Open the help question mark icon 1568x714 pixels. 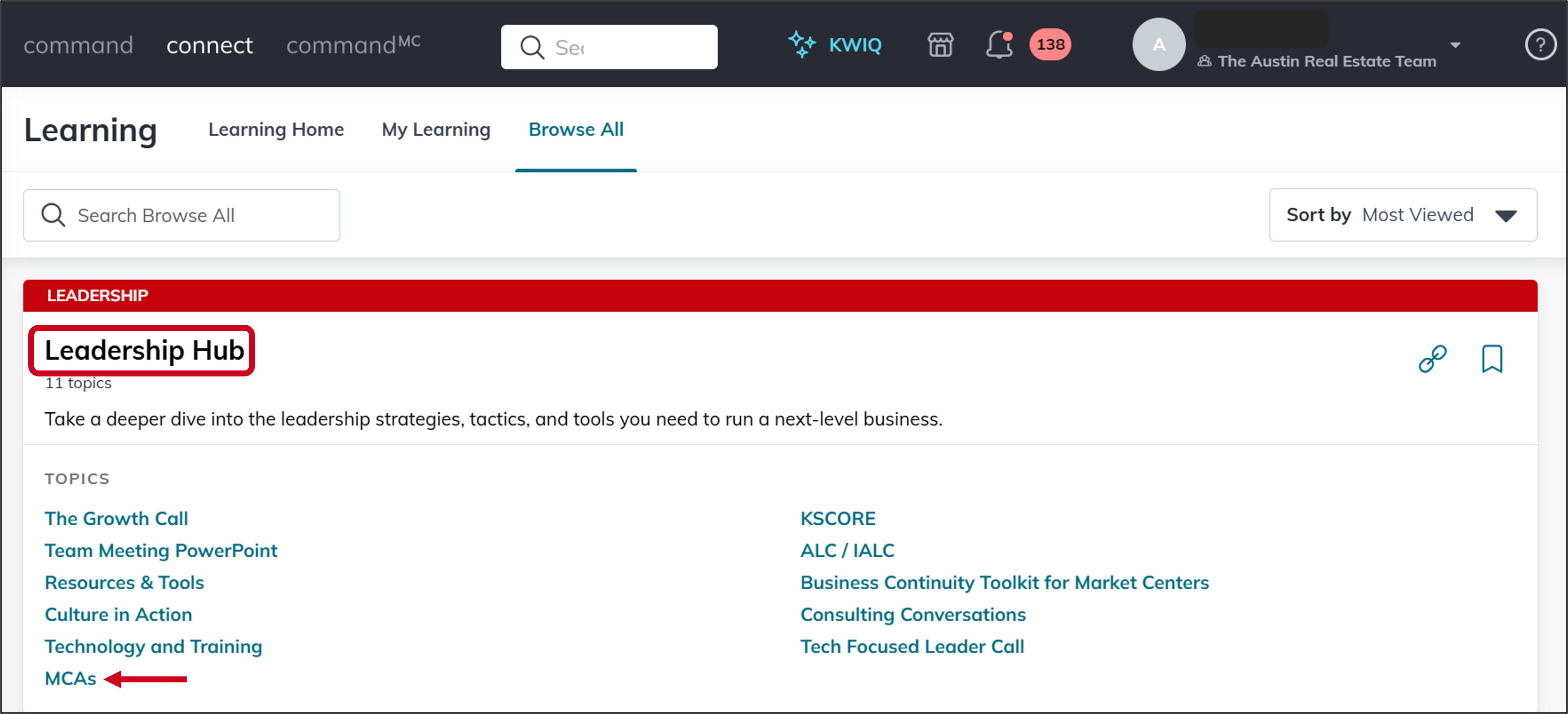1539,44
